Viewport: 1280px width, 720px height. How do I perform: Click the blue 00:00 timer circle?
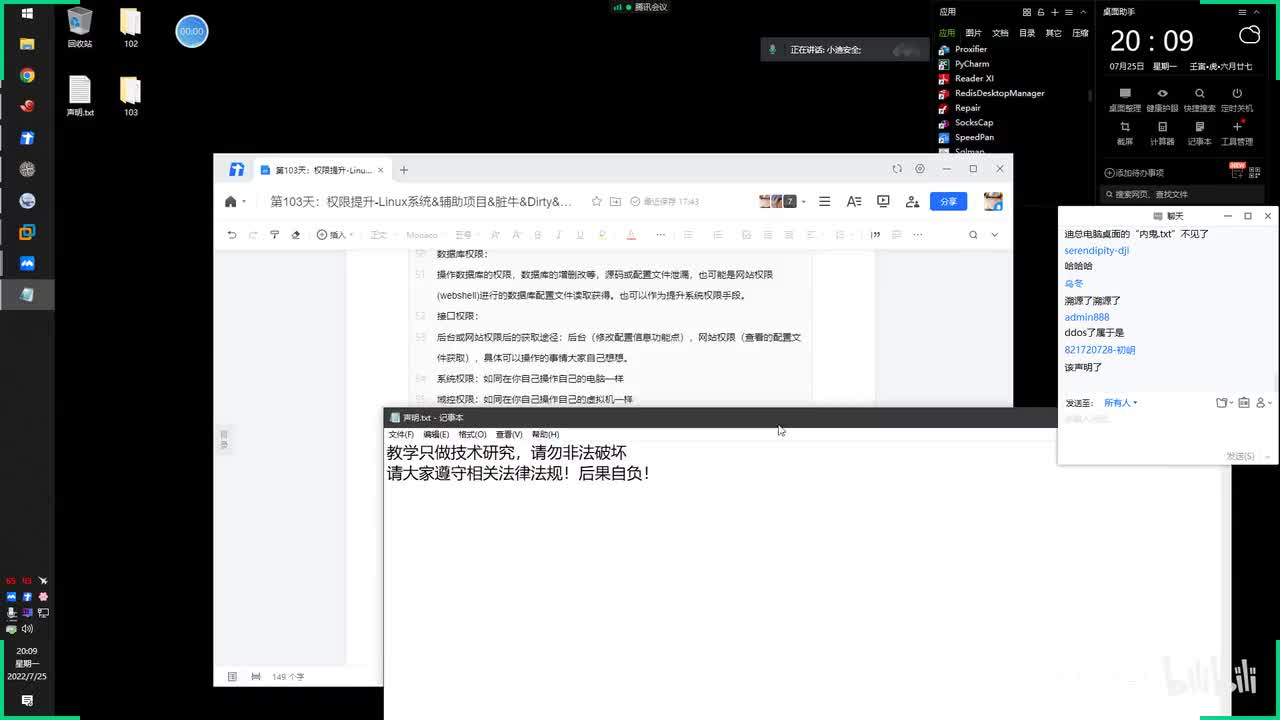192,31
